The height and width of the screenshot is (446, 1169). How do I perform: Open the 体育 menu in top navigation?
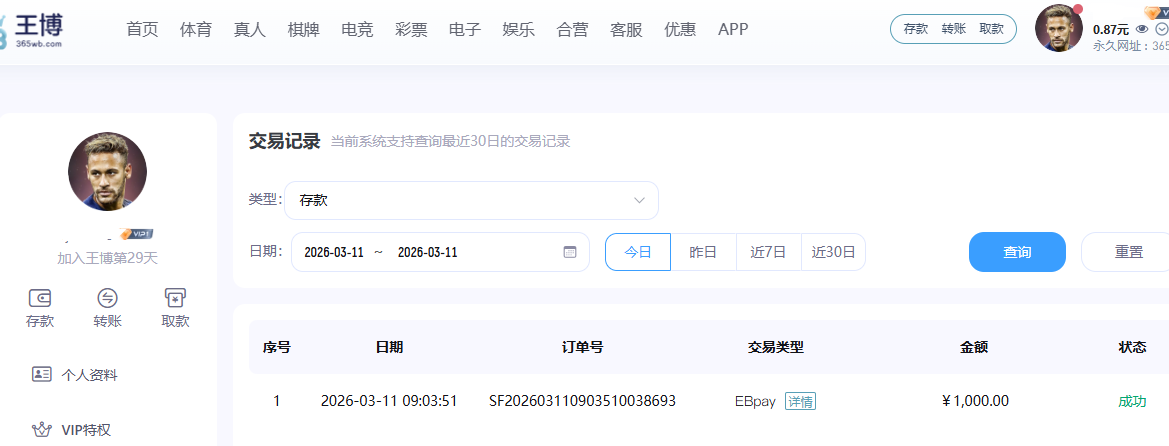(195, 29)
